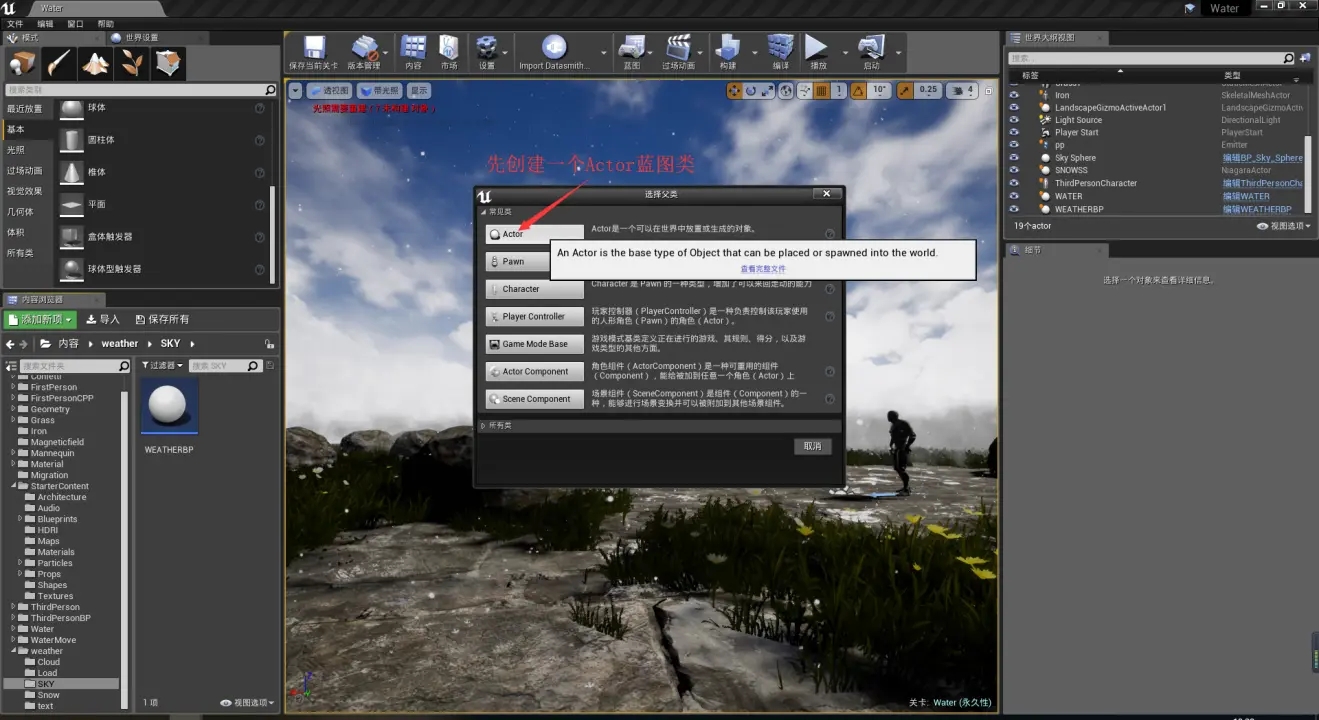The width and height of the screenshot is (1319, 720).
Task: Select the translate gizmo icon in viewport
Action: pyautogui.click(x=735, y=90)
